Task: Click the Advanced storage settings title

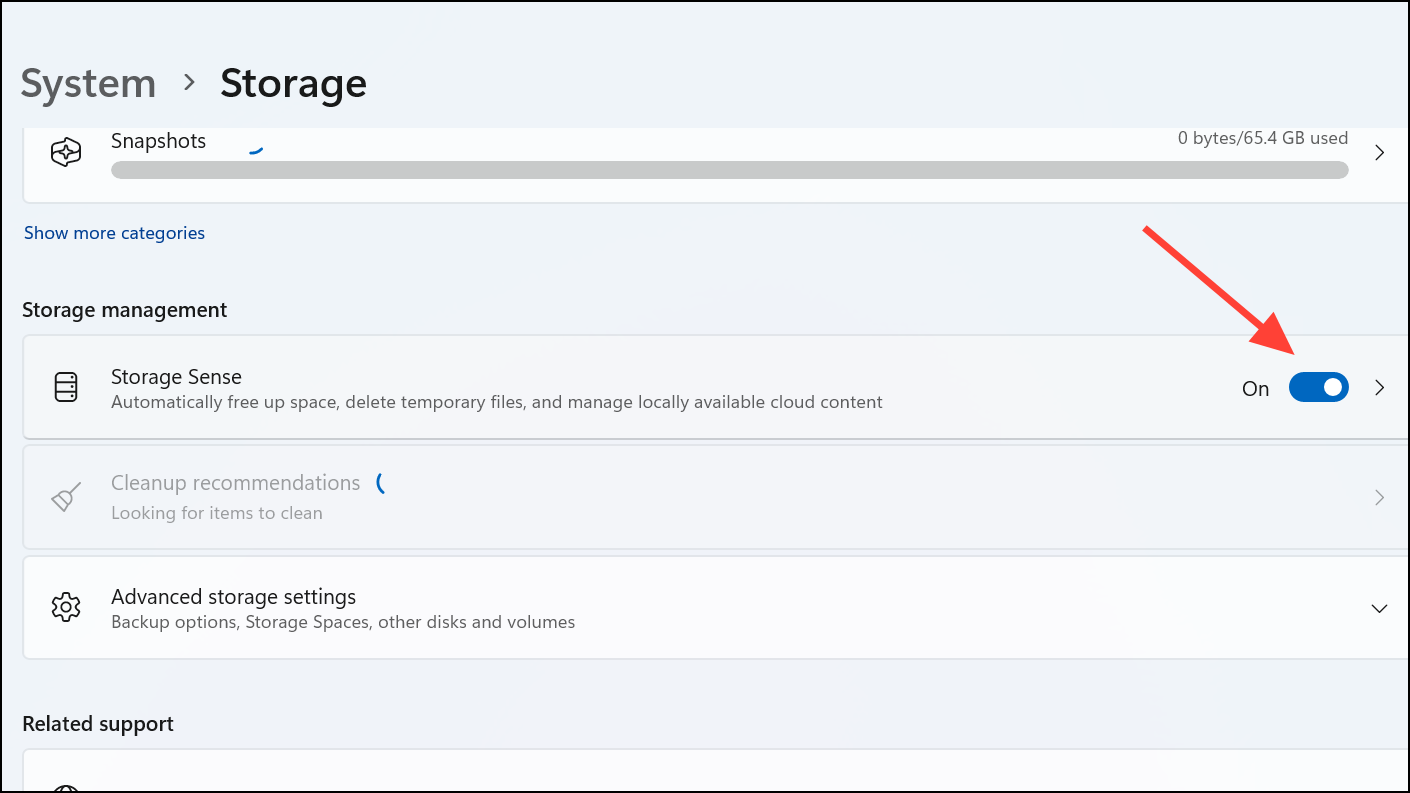Action: (x=233, y=597)
